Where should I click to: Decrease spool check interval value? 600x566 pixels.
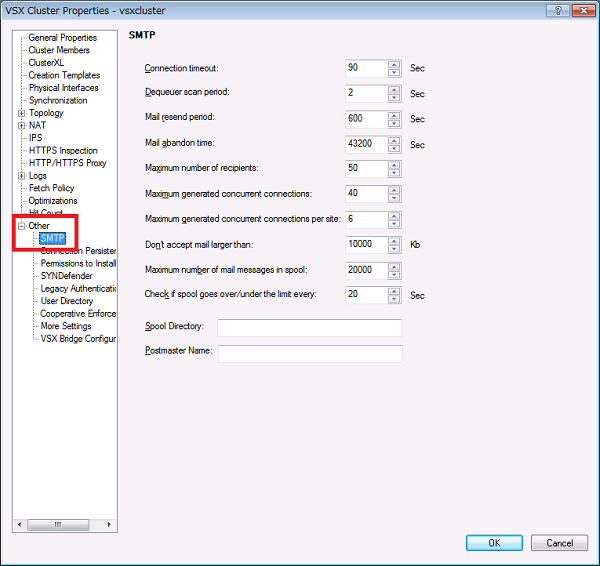(x=394, y=299)
